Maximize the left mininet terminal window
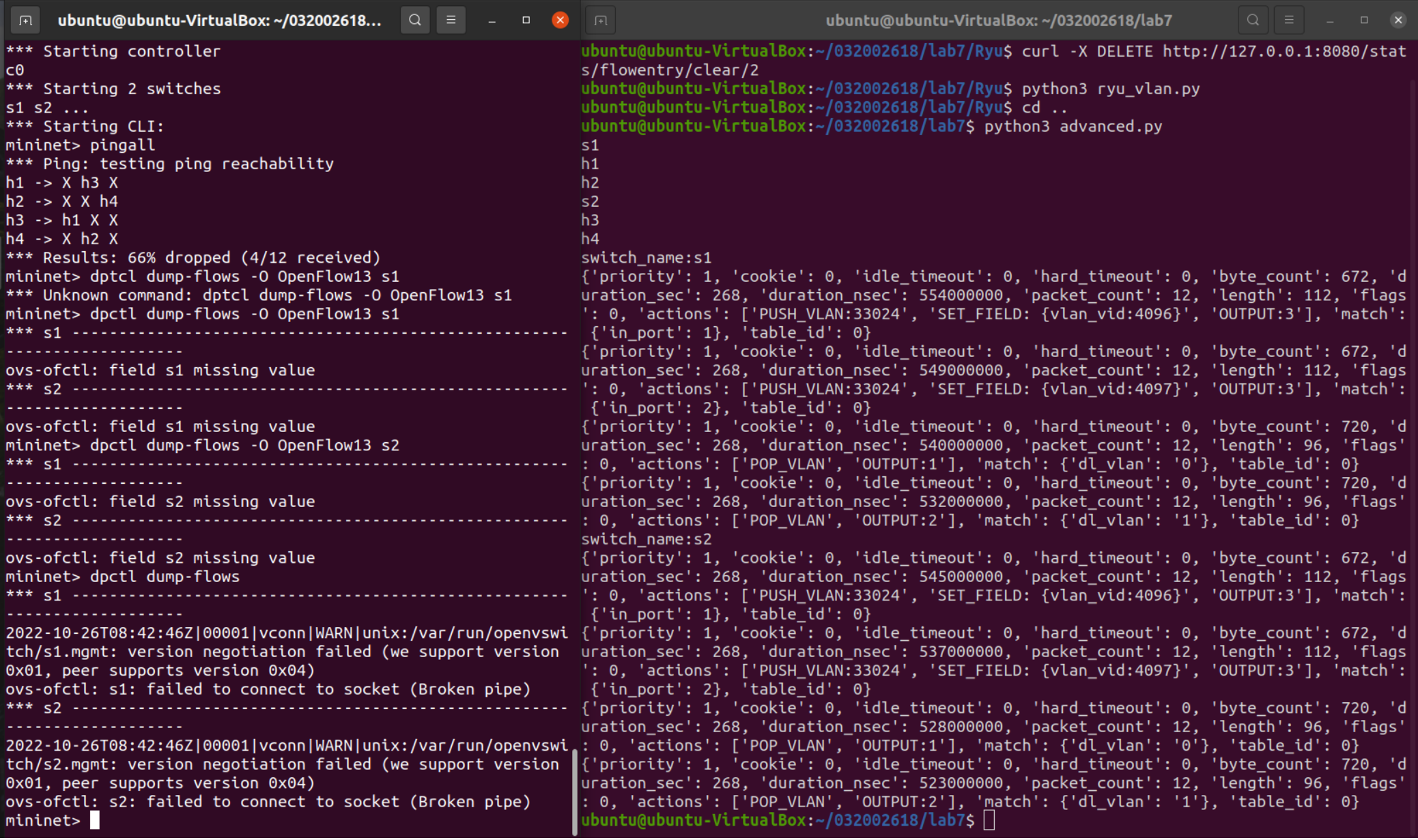1418x840 pixels. coord(526,20)
